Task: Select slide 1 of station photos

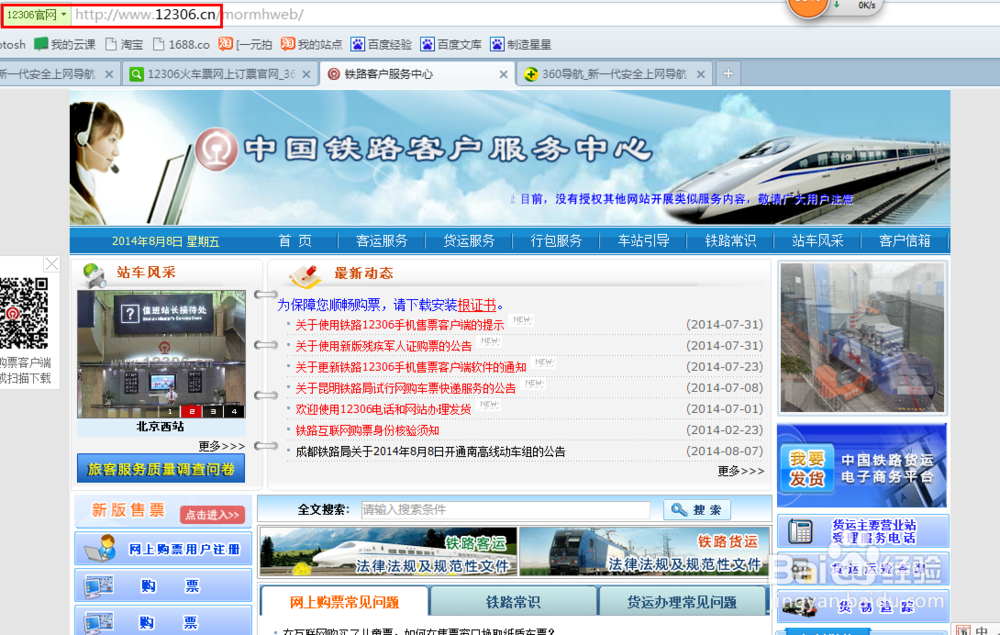Action: [x=170, y=412]
